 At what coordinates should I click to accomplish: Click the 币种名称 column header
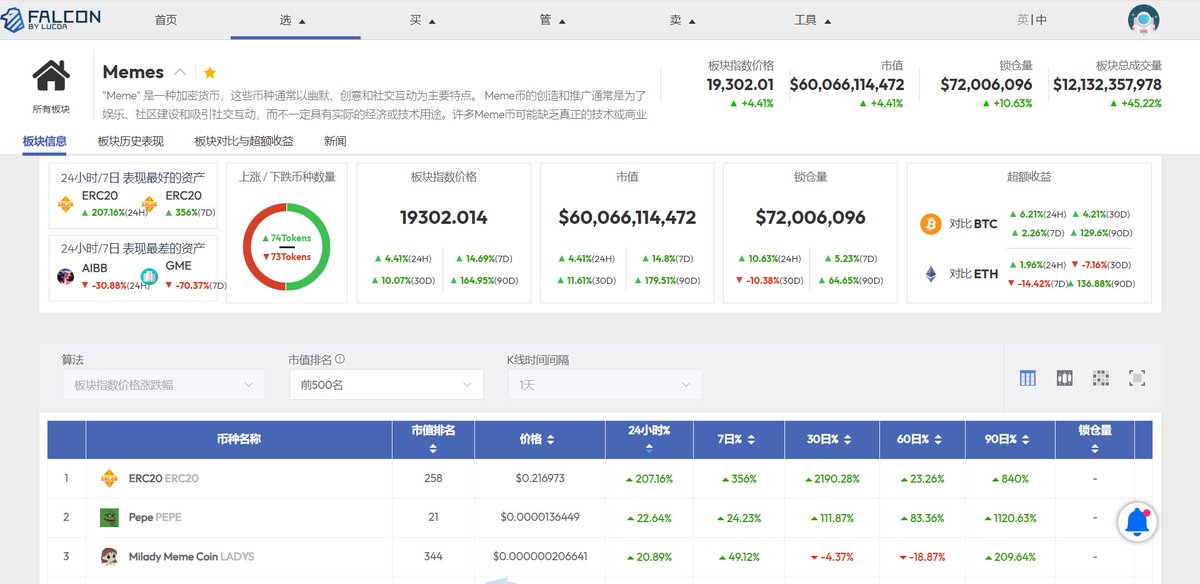tap(238, 439)
